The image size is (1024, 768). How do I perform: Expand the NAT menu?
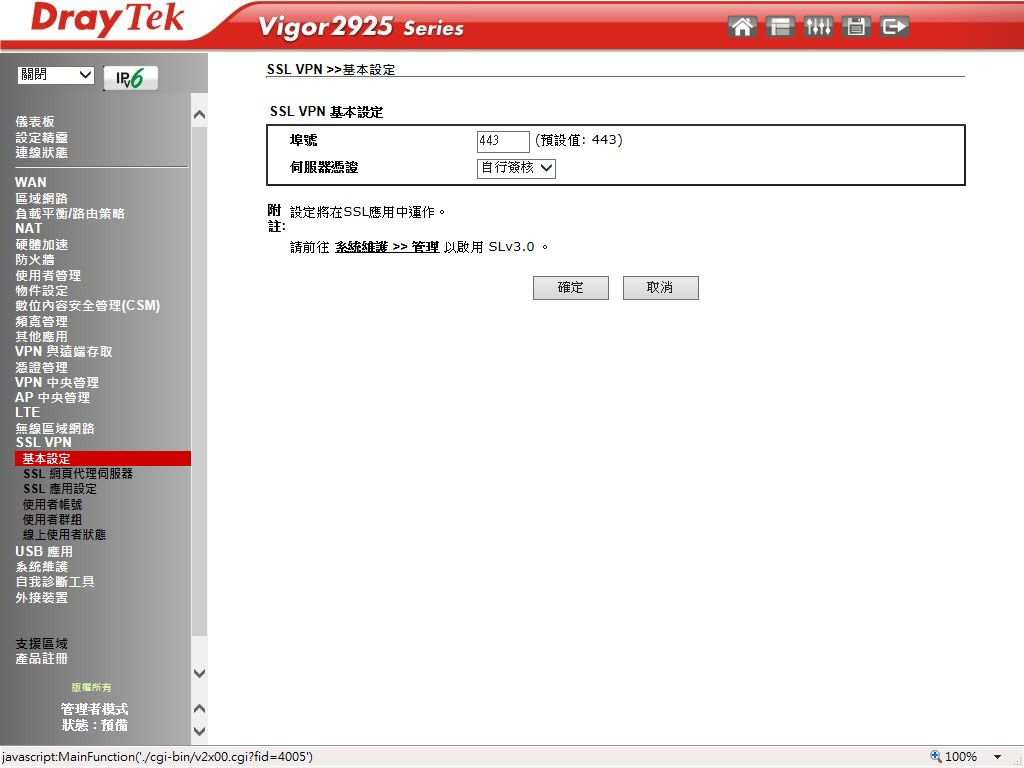click(28, 229)
